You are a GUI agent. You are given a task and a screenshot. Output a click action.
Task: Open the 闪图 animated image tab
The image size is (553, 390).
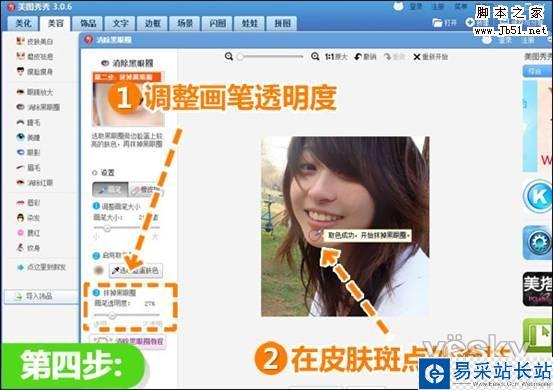point(217,23)
